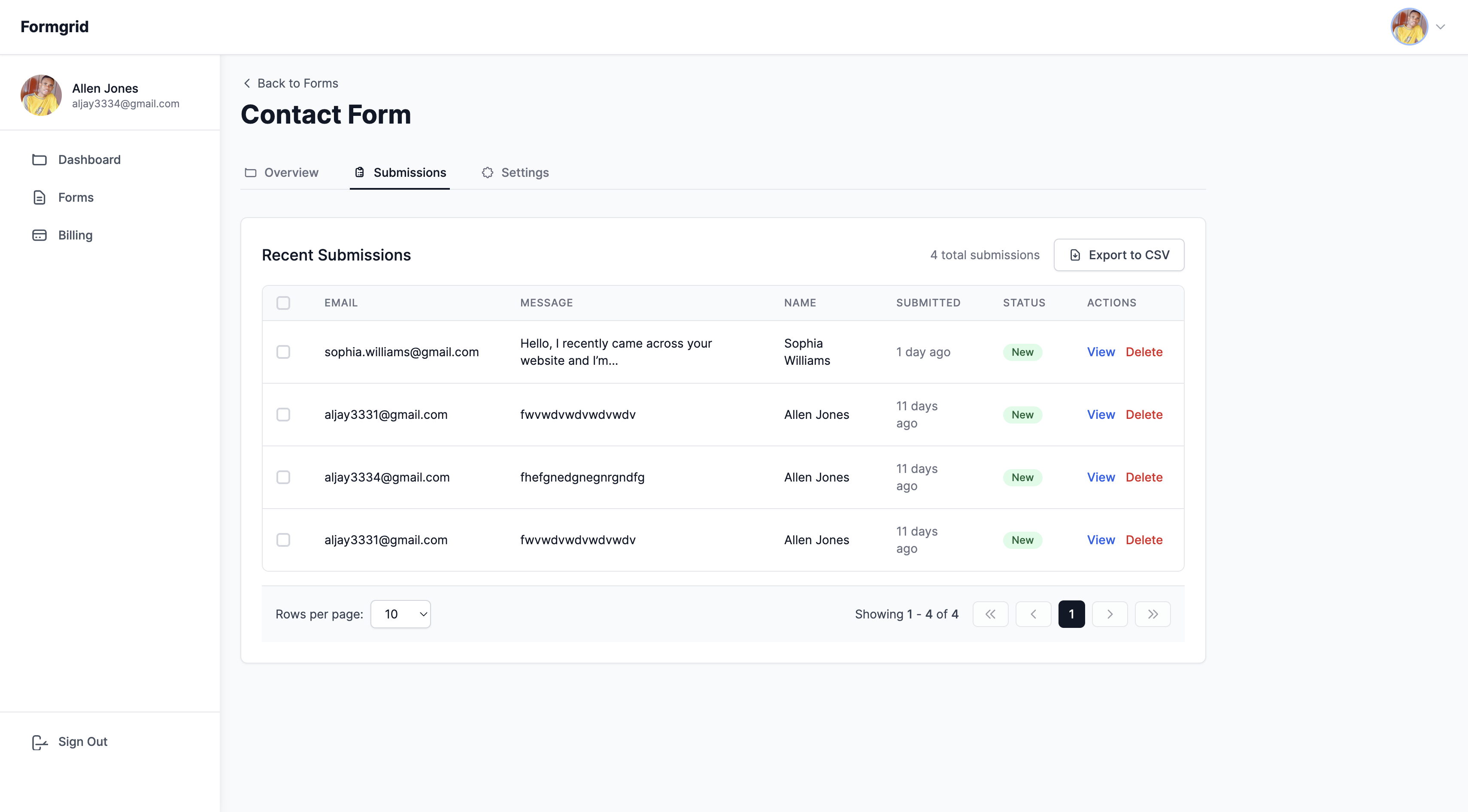
Task: Check the sophia.williams@gmail.com row checkbox
Action: pyautogui.click(x=283, y=351)
